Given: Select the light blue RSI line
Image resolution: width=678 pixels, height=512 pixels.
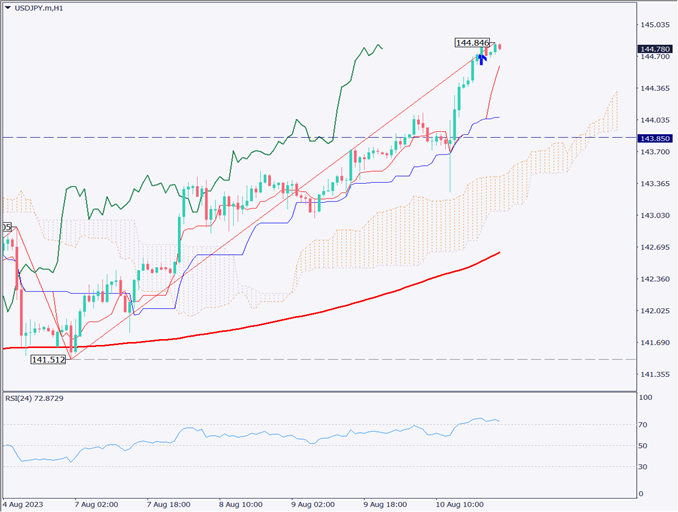Looking at the screenshot, I should [300, 437].
